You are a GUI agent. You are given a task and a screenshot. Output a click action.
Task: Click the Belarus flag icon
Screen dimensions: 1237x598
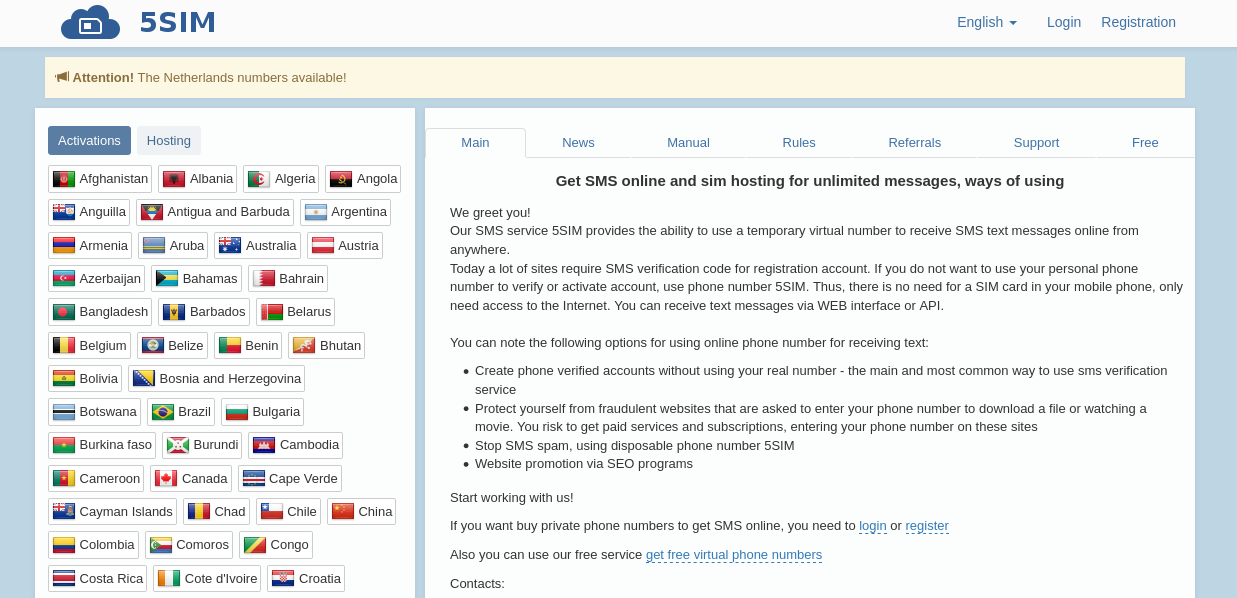(272, 312)
